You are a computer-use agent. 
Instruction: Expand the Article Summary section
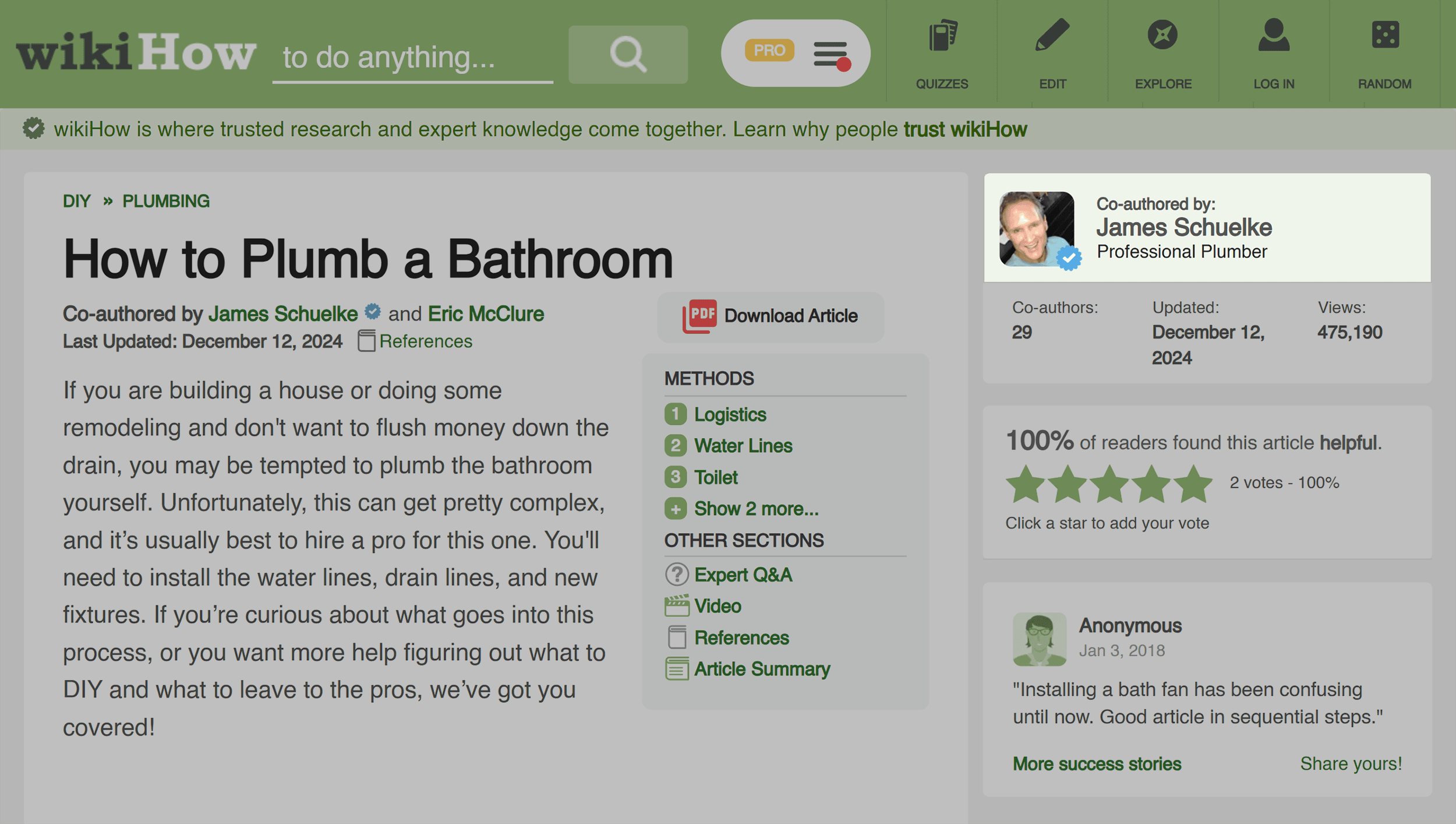(763, 668)
